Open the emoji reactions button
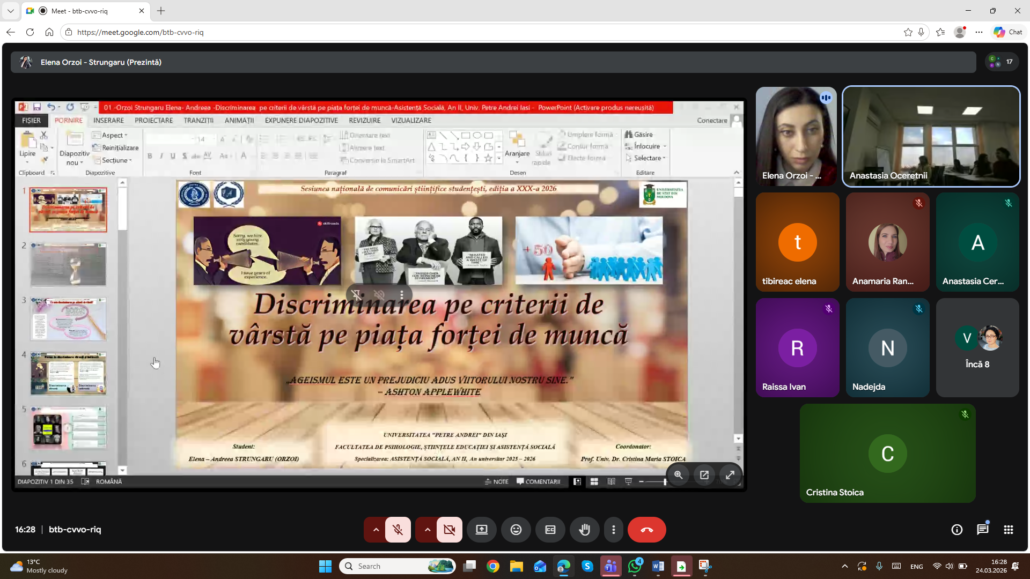Viewport: 1030px width, 579px height. point(516,530)
